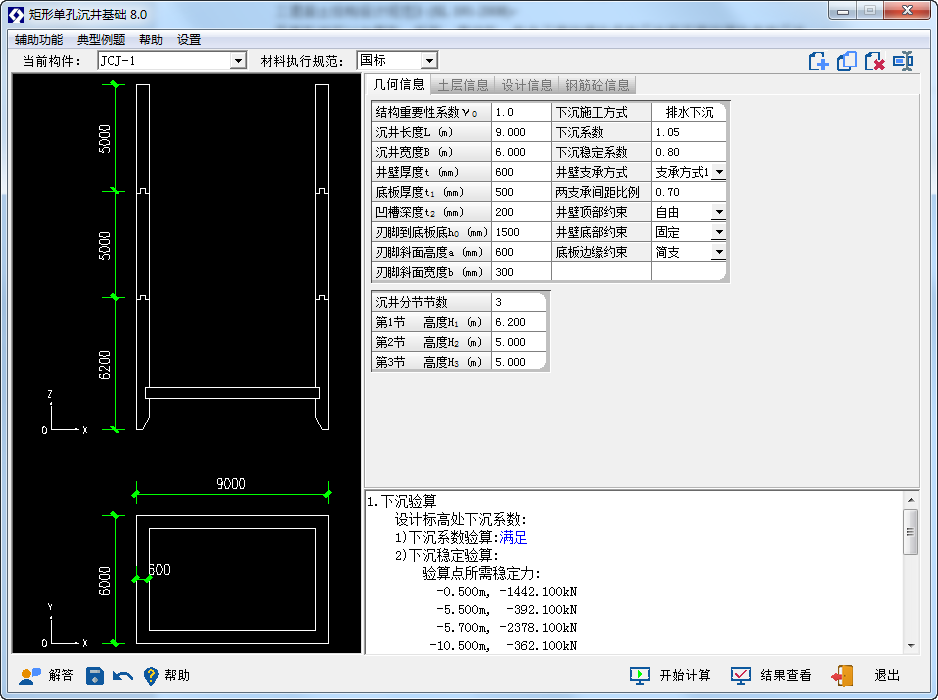Click 退出 to exit the program
The image size is (938, 700).
[866, 675]
